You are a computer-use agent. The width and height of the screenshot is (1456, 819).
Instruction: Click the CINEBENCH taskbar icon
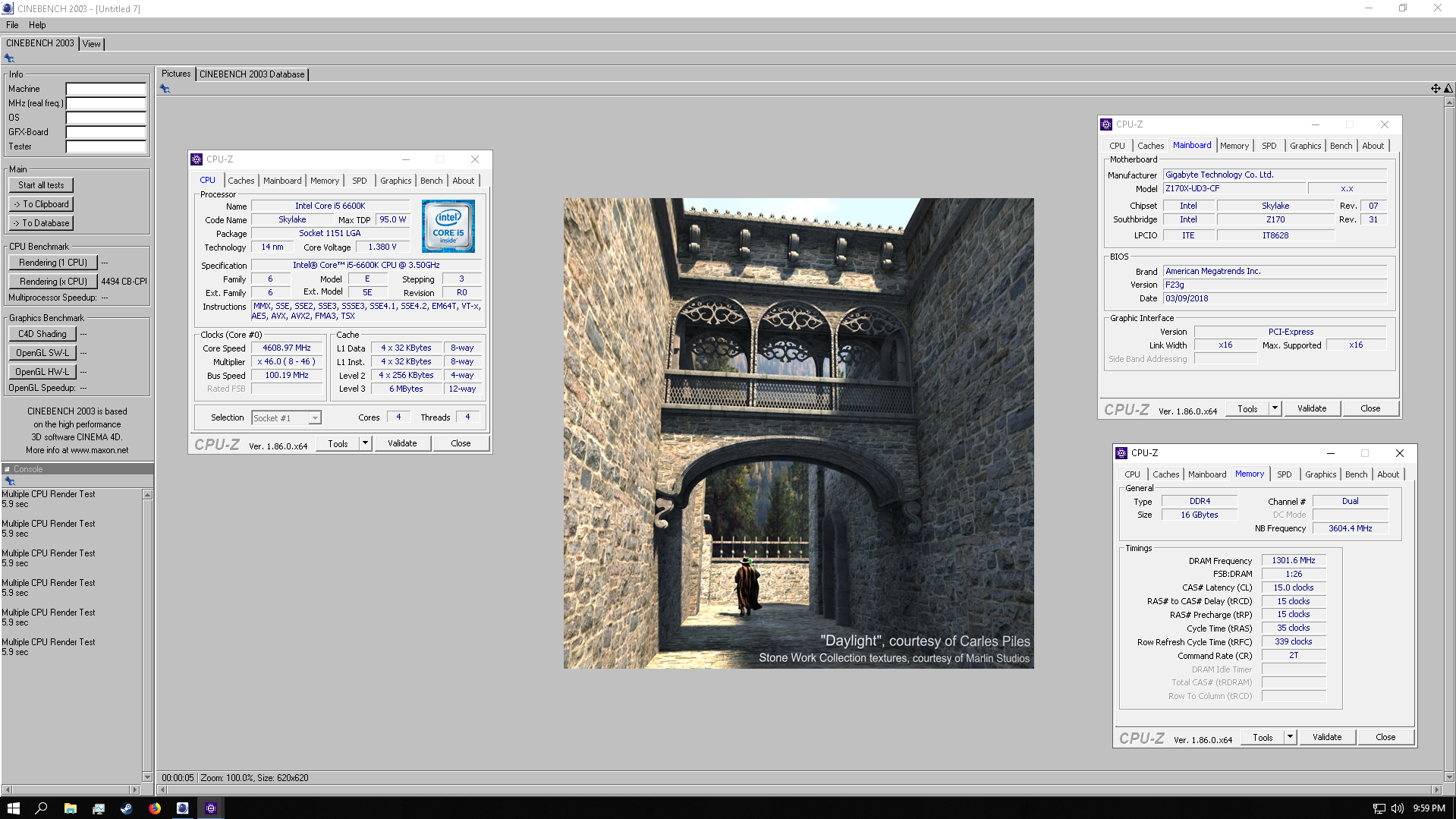[x=183, y=808]
